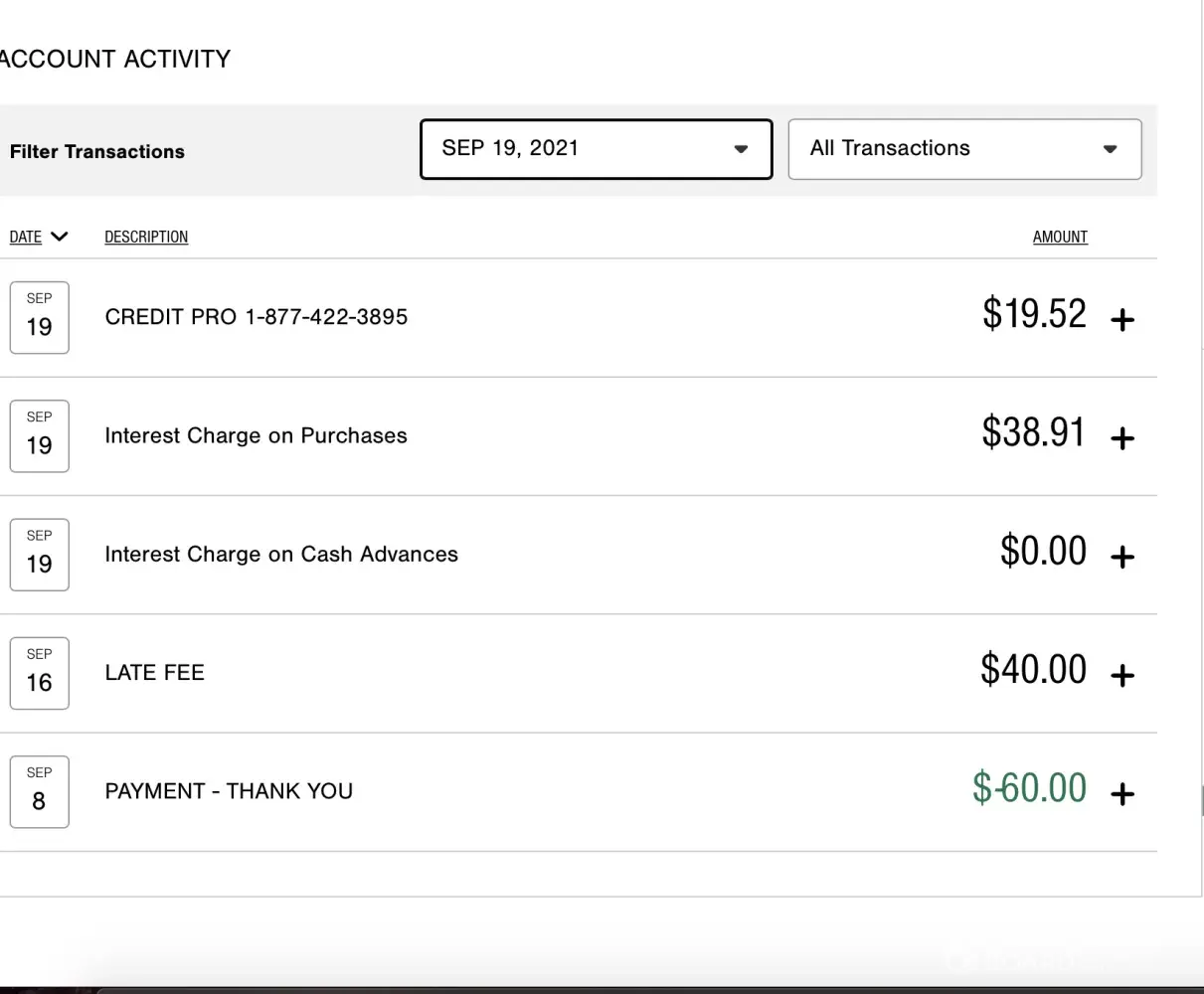Click the PAYMENT - THANK YOU description

[x=229, y=791]
